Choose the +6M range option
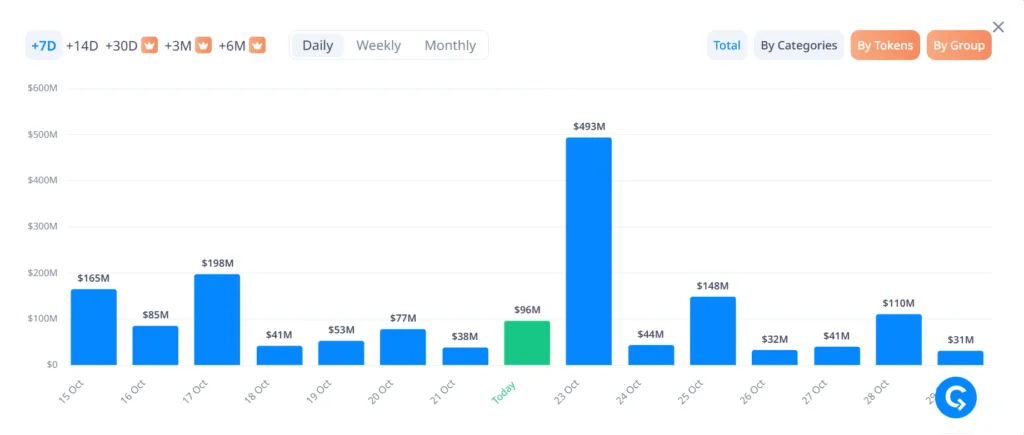 232,45
